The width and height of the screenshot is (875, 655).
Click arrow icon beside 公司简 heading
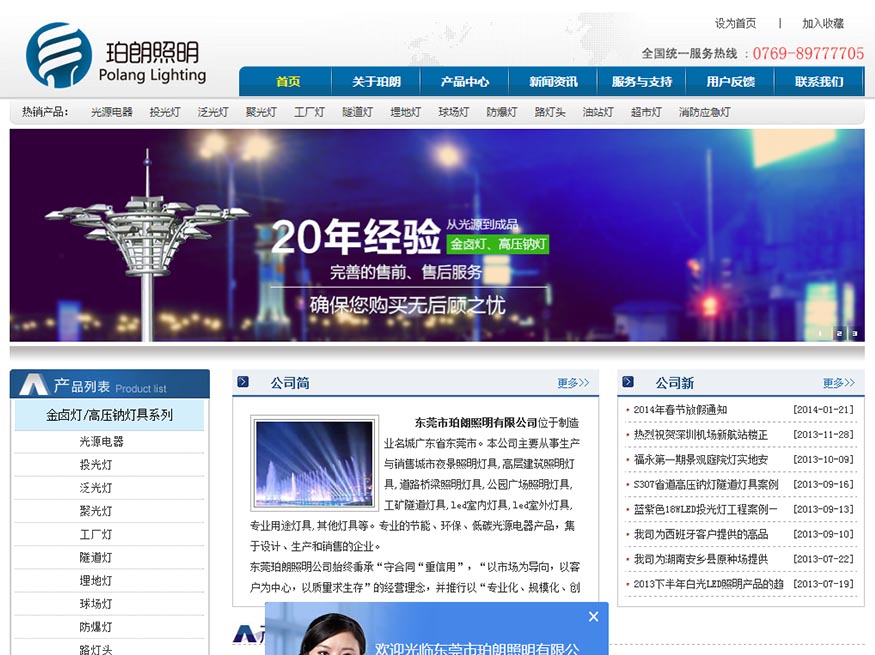click(x=243, y=382)
